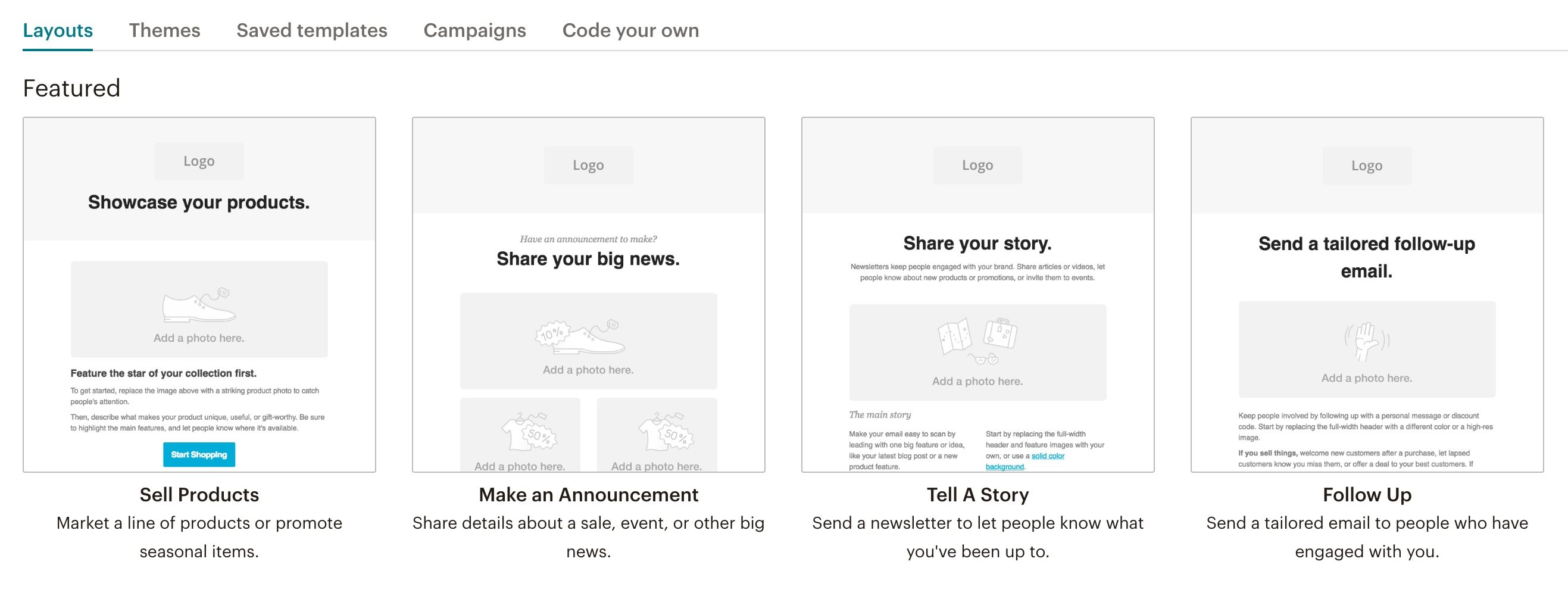1568x599 pixels.
Task: Click the Logo placeholder in Follow Up layout
Action: click(x=1367, y=166)
